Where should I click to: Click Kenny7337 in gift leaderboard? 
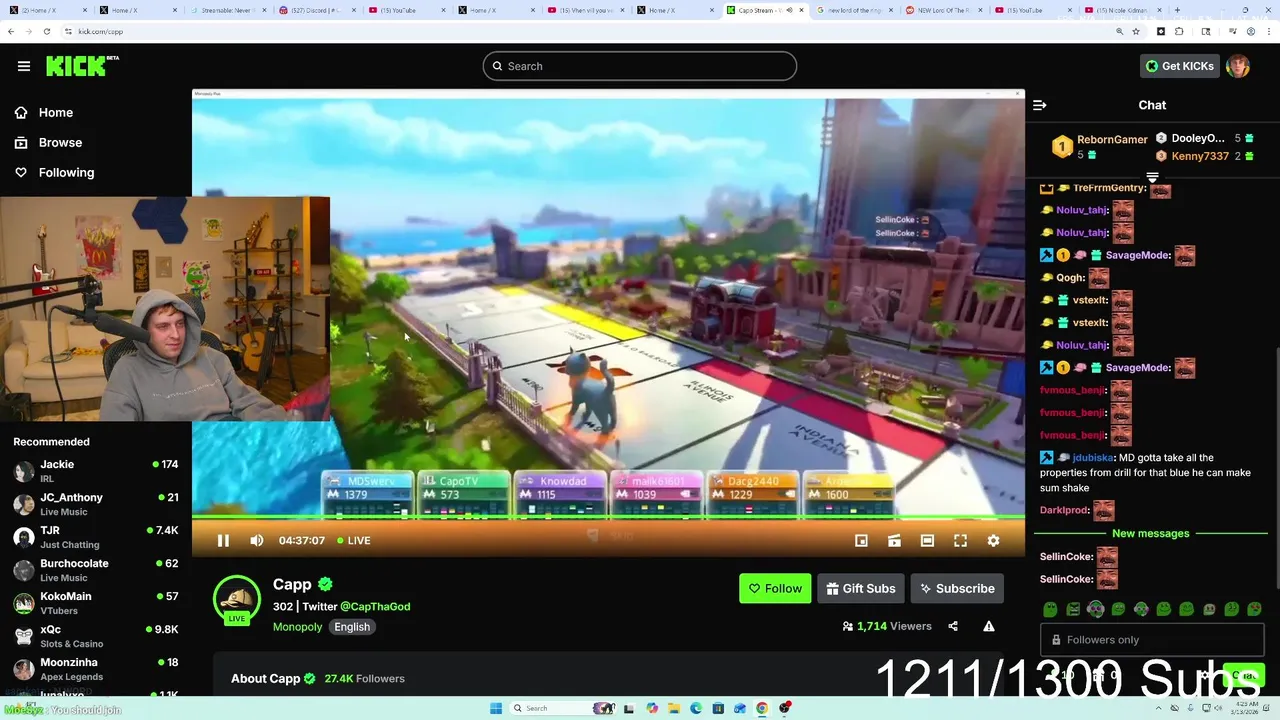tap(1199, 156)
